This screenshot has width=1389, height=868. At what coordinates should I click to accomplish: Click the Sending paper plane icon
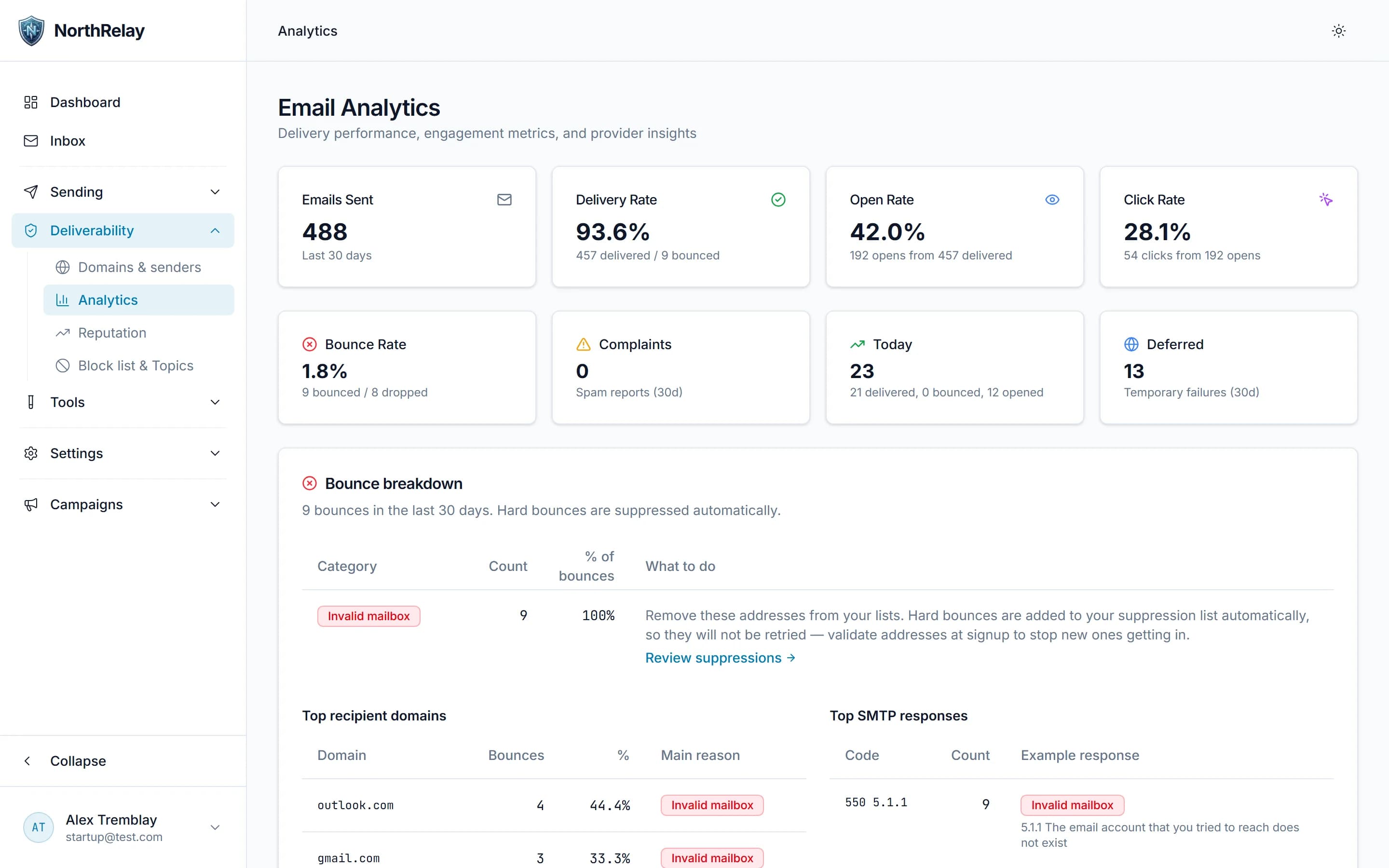[x=31, y=192]
